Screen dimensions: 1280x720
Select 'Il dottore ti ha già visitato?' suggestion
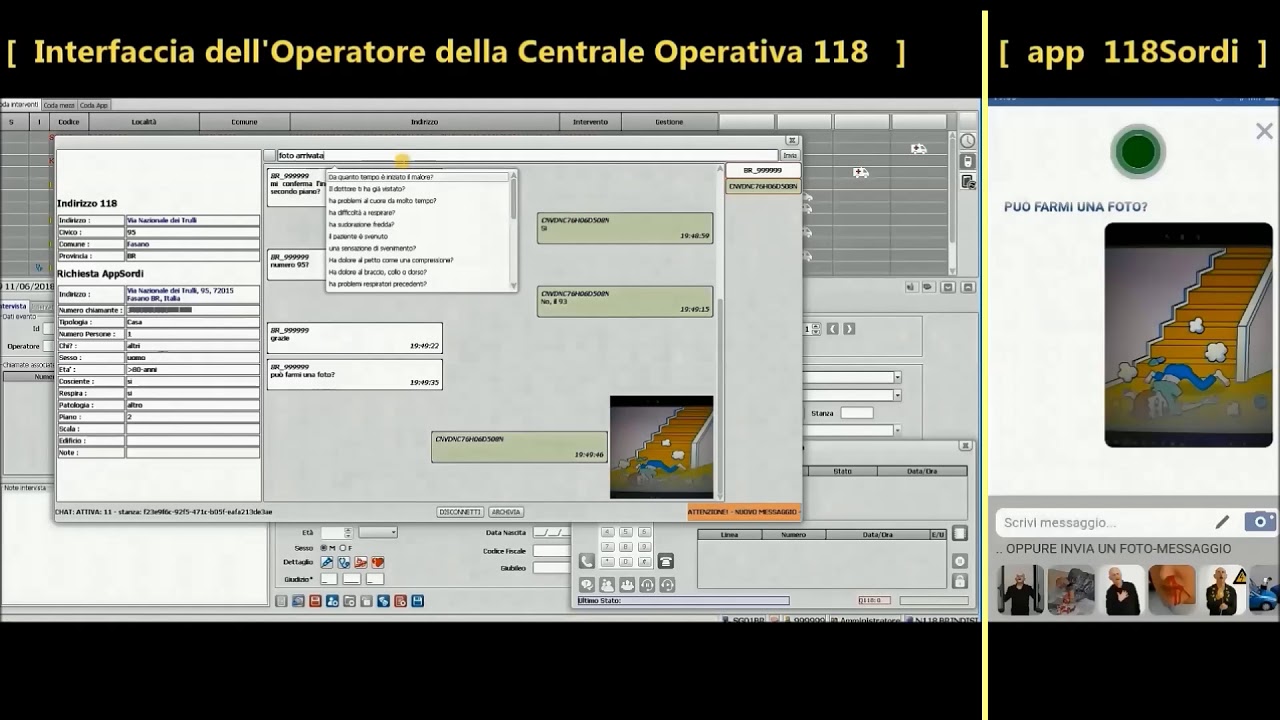pyautogui.click(x=366, y=189)
